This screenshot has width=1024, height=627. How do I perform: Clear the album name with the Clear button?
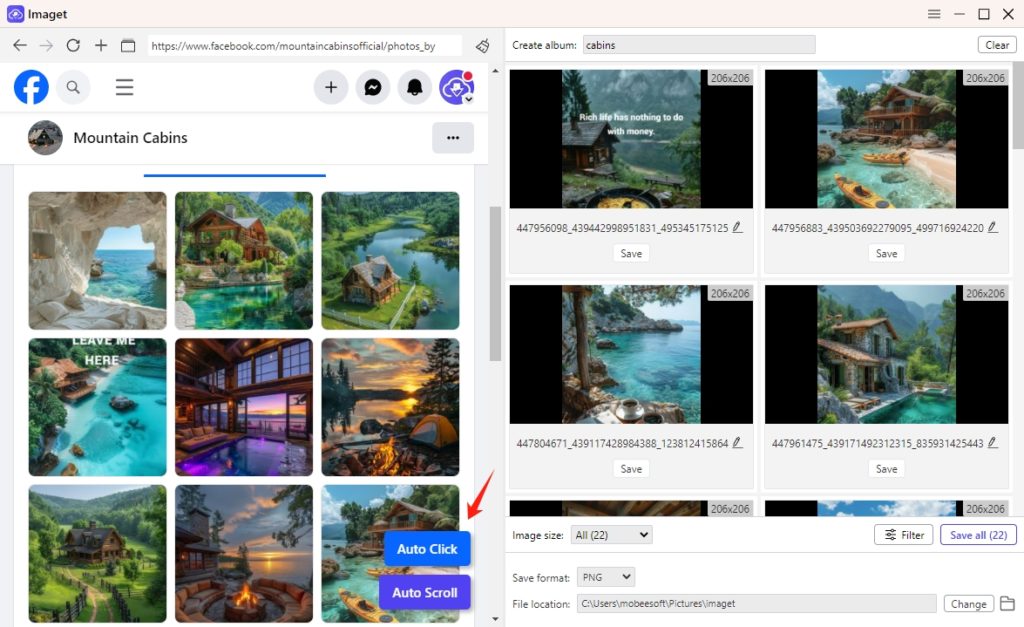point(997,44)
